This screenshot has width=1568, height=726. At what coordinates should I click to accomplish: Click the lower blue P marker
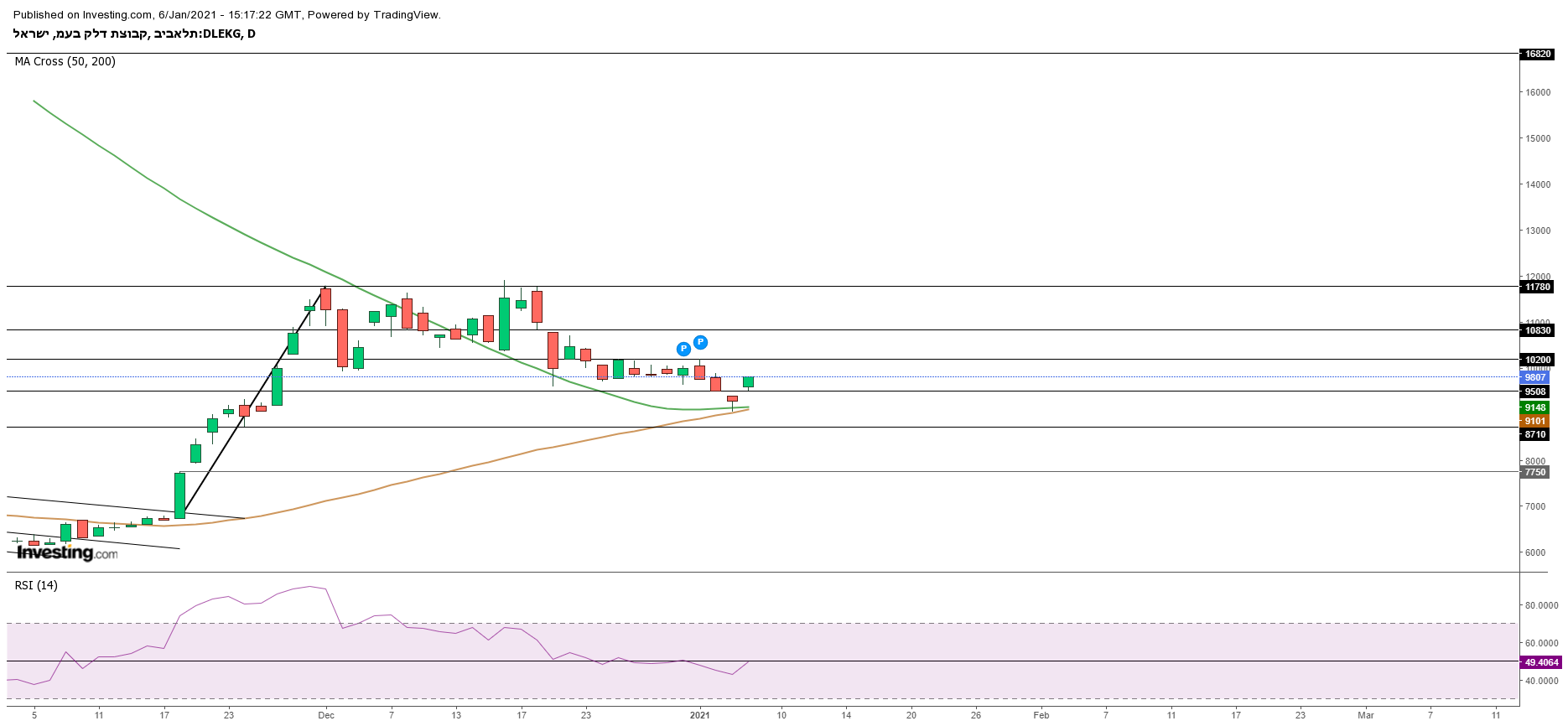coord(683,349)
